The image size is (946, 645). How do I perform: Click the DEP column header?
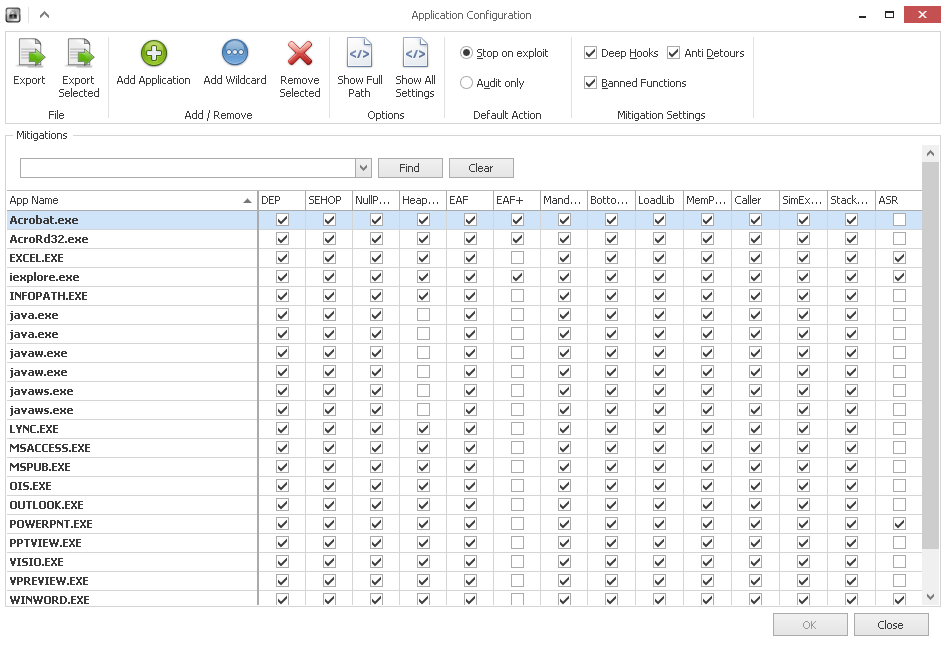281,200
